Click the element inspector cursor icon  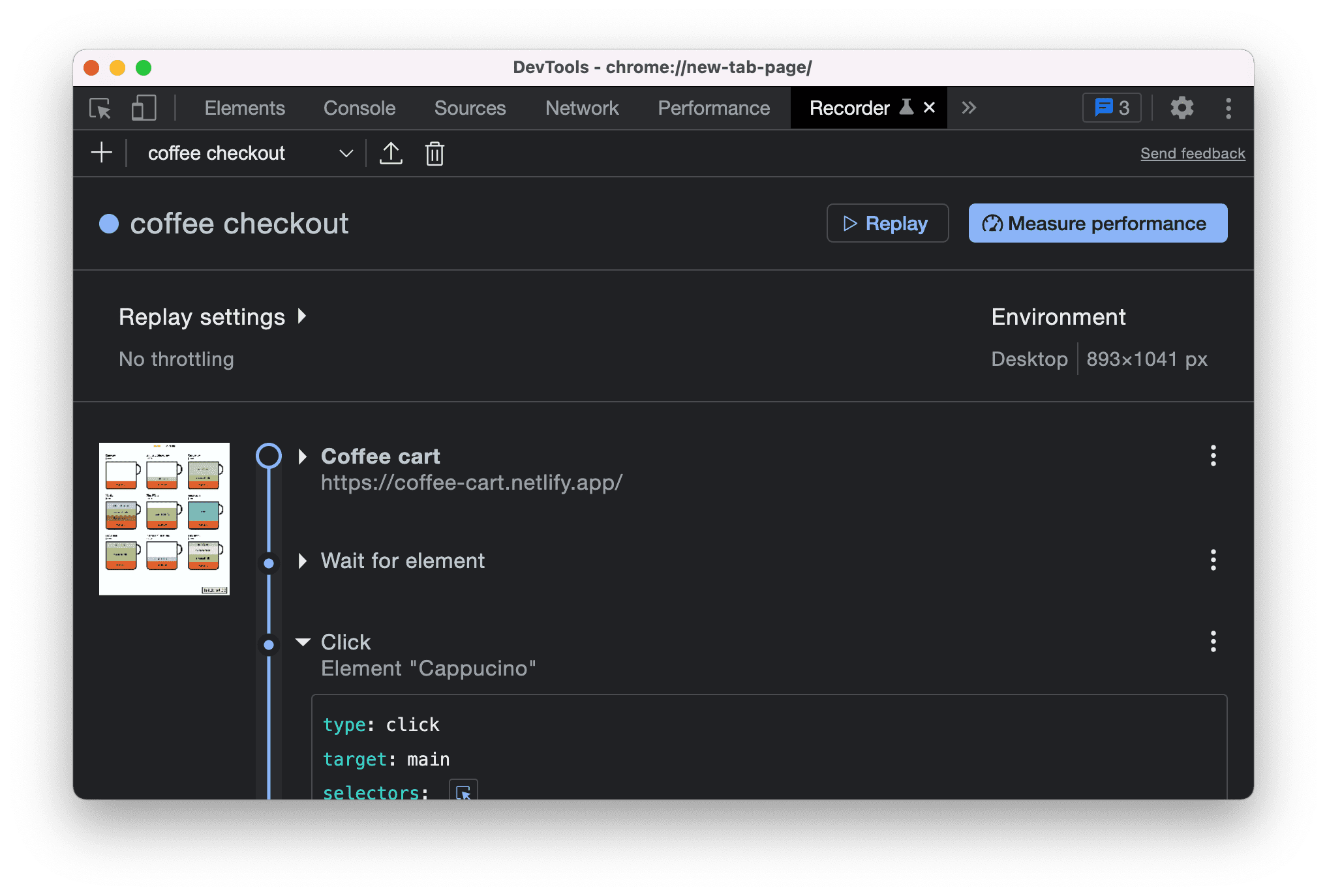point(101,109)
